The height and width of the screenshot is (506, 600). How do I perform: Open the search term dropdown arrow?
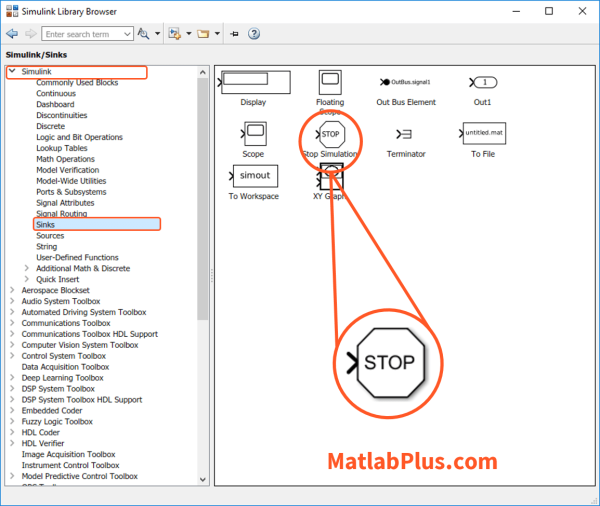point(127,34)
